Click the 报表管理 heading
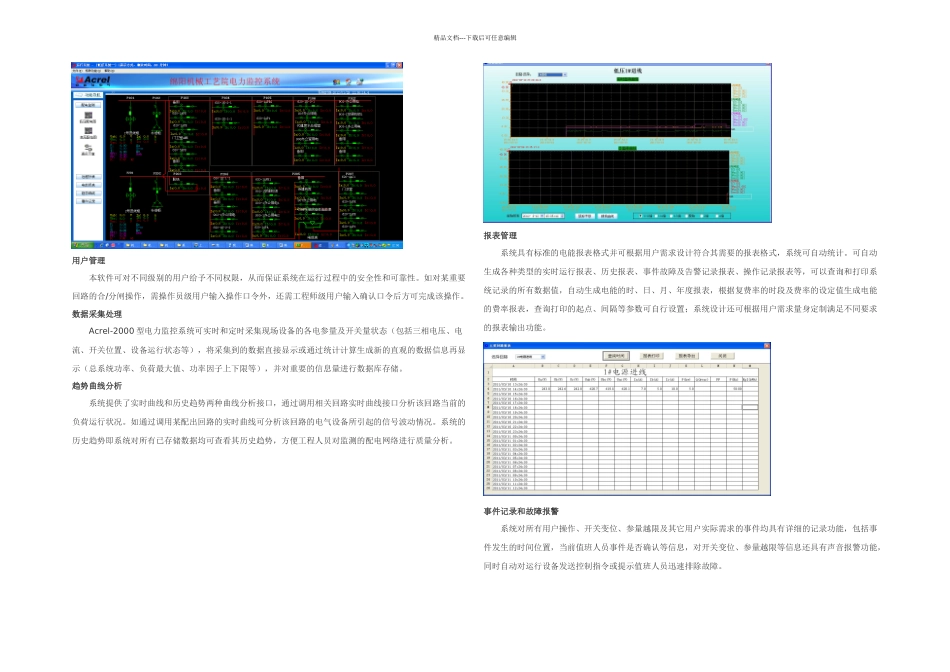 tap(500, 236)
